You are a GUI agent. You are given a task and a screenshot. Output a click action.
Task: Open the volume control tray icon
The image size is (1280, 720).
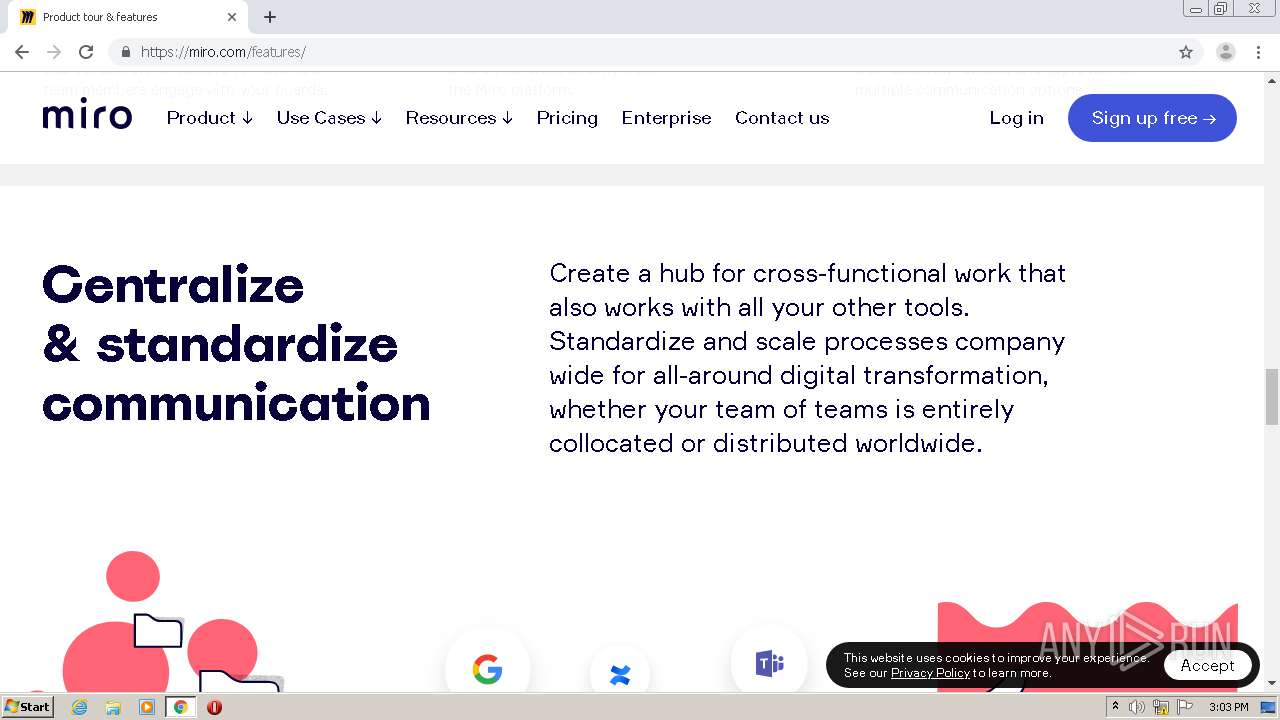coord(1137,707)
